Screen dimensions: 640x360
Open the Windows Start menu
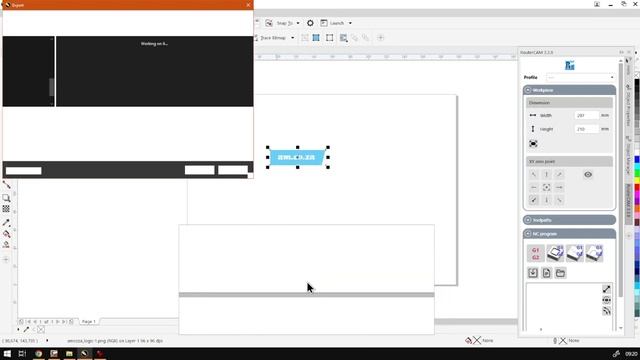click(x=7, y=353)
